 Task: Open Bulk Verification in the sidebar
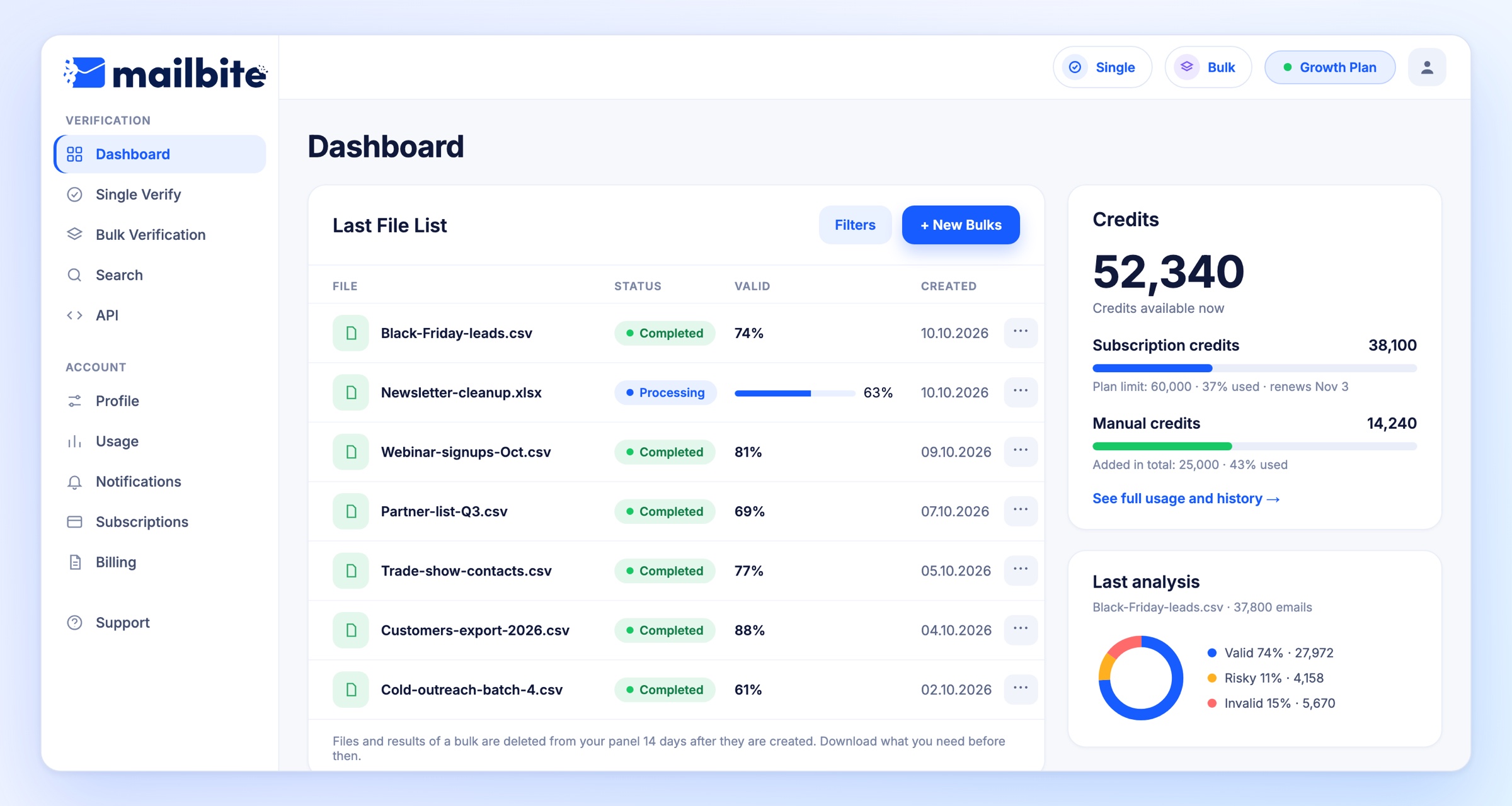pyautogui.click(x=160, y=235)
